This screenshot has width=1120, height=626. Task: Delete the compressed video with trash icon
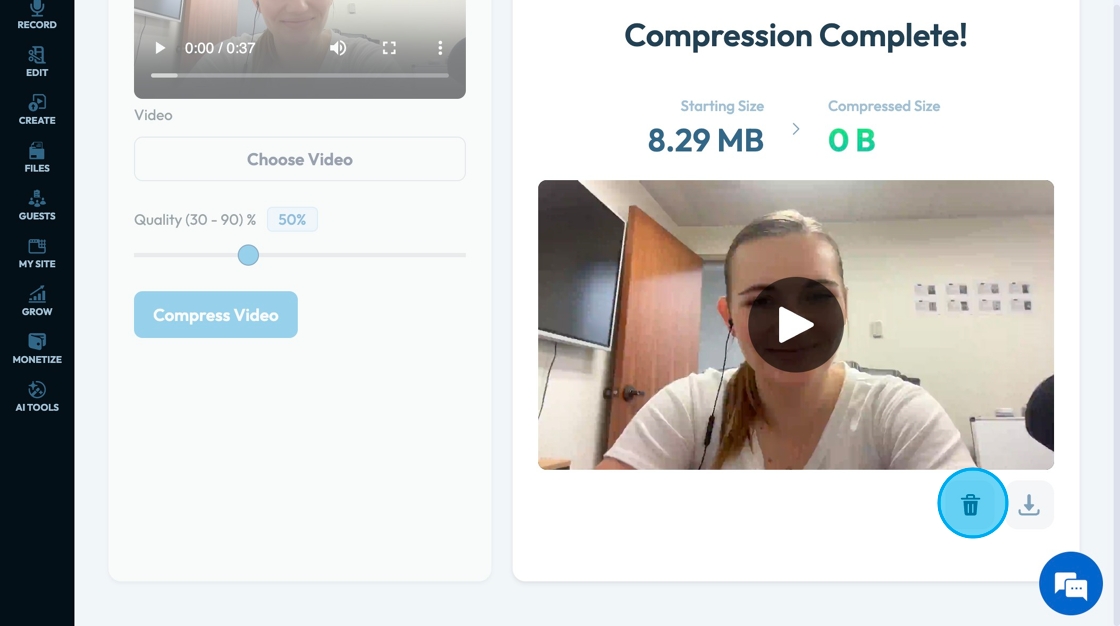(971, 505)
